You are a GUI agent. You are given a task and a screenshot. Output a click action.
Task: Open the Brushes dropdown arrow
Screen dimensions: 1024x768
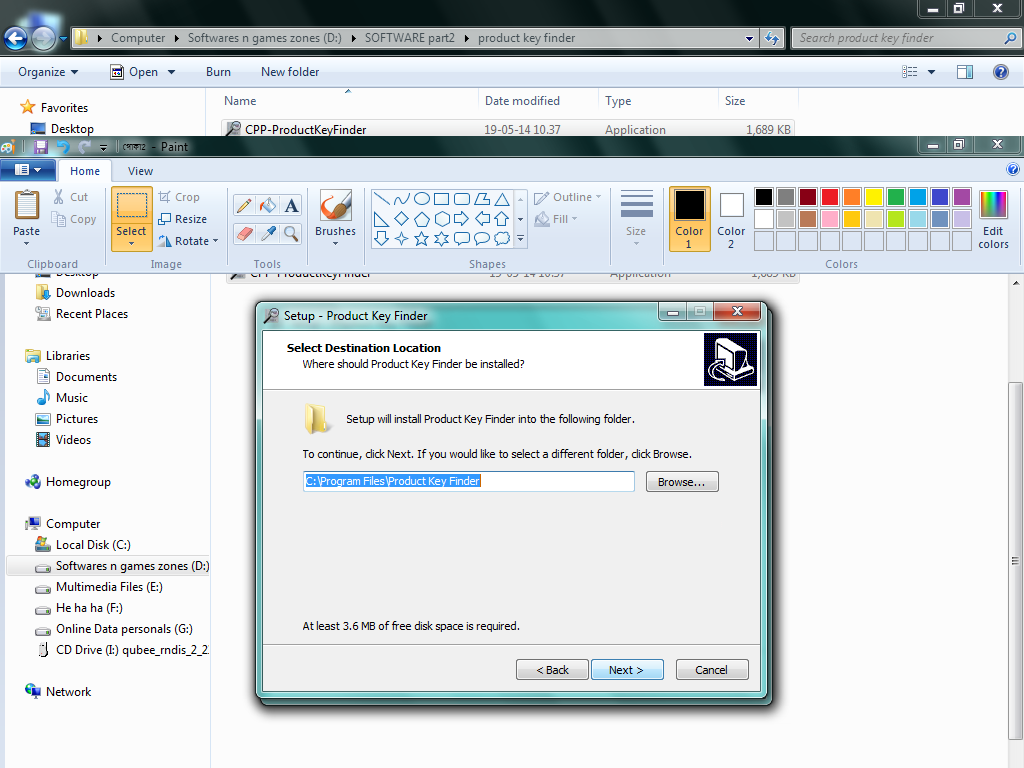pyautogui.click(x=336, y=244)
